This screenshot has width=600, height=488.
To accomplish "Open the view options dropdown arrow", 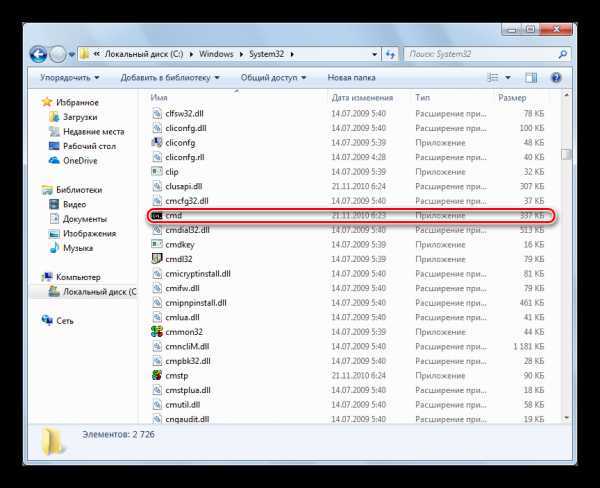I will tap(508, 78).
